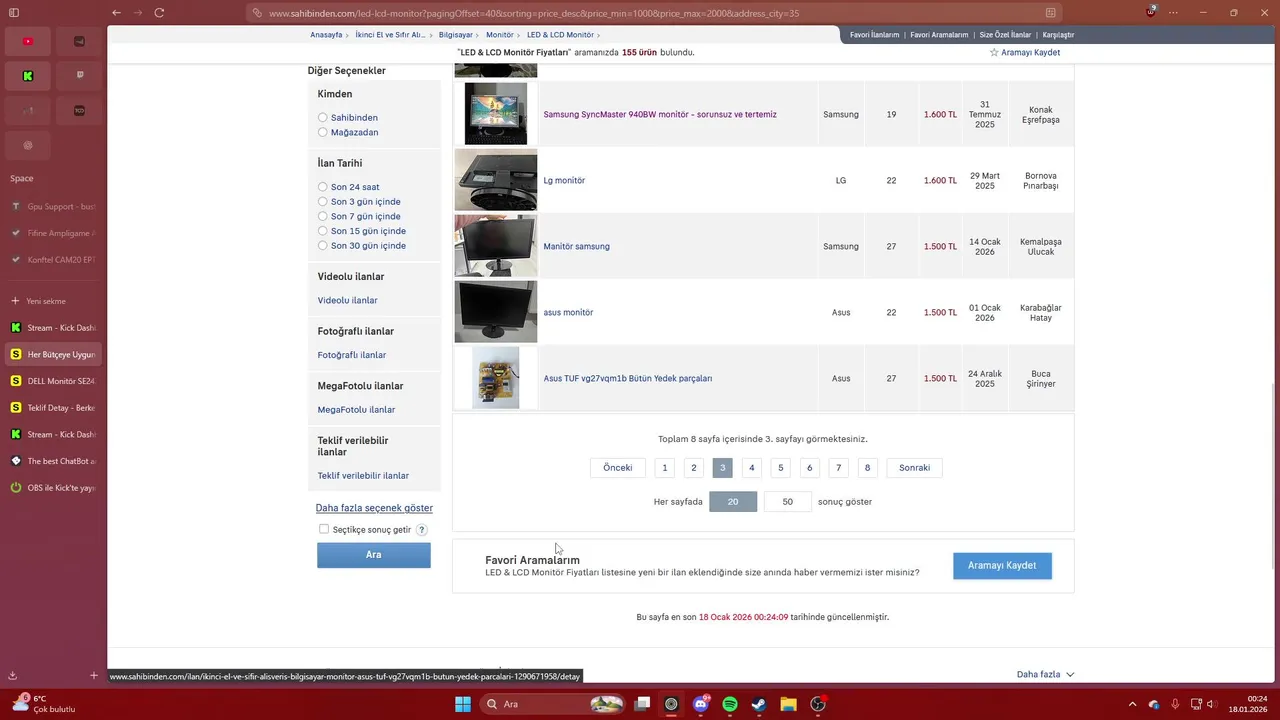Go to the Önceki results page
The width and height of the screenshot is (1280, 720).
[618, 468]
